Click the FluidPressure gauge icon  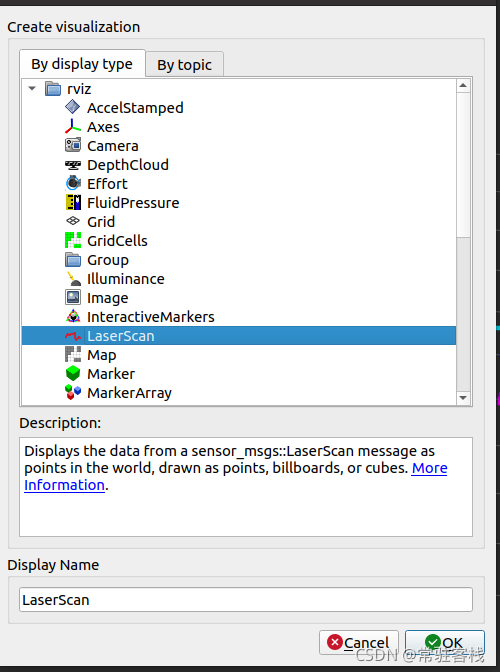pos(72,202)
